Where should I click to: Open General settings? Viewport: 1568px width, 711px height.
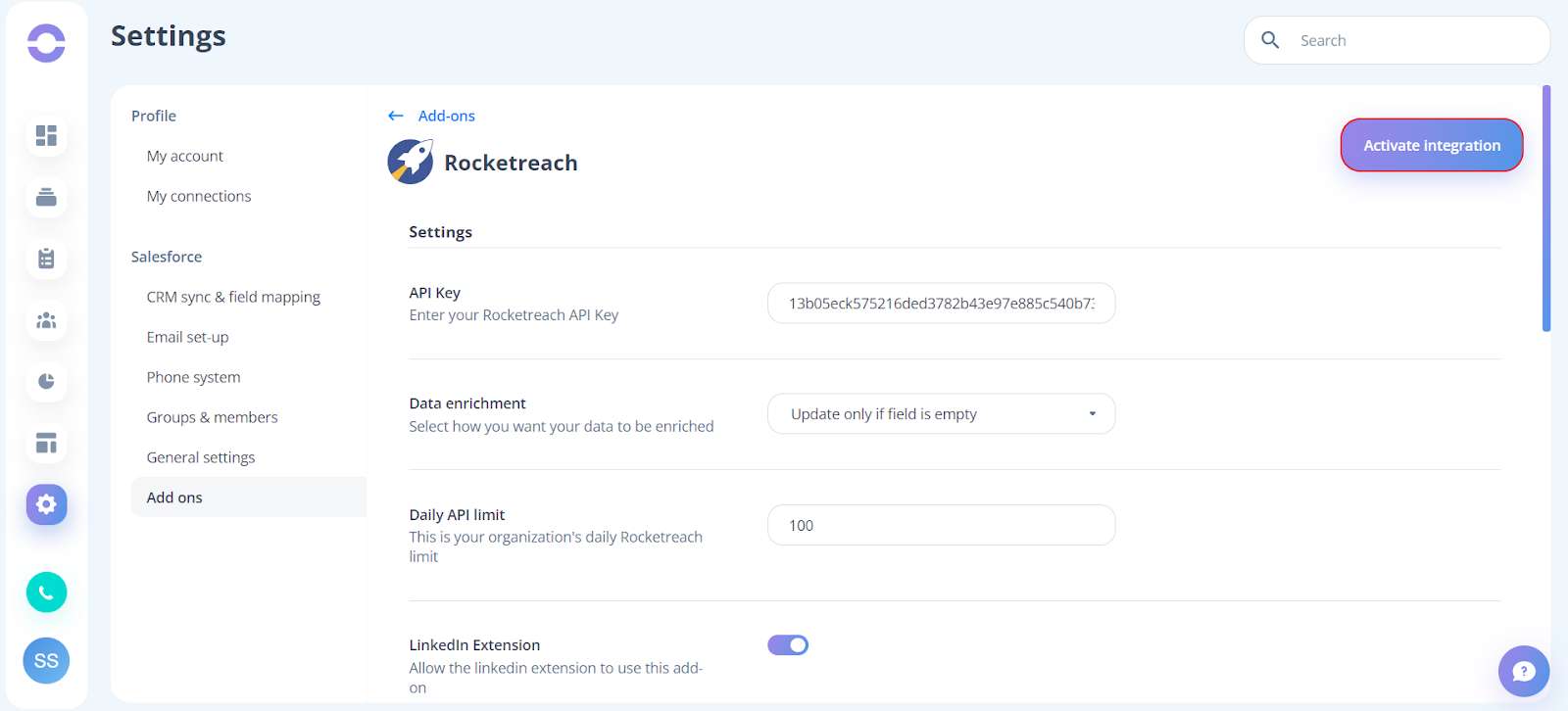[201, 457]
